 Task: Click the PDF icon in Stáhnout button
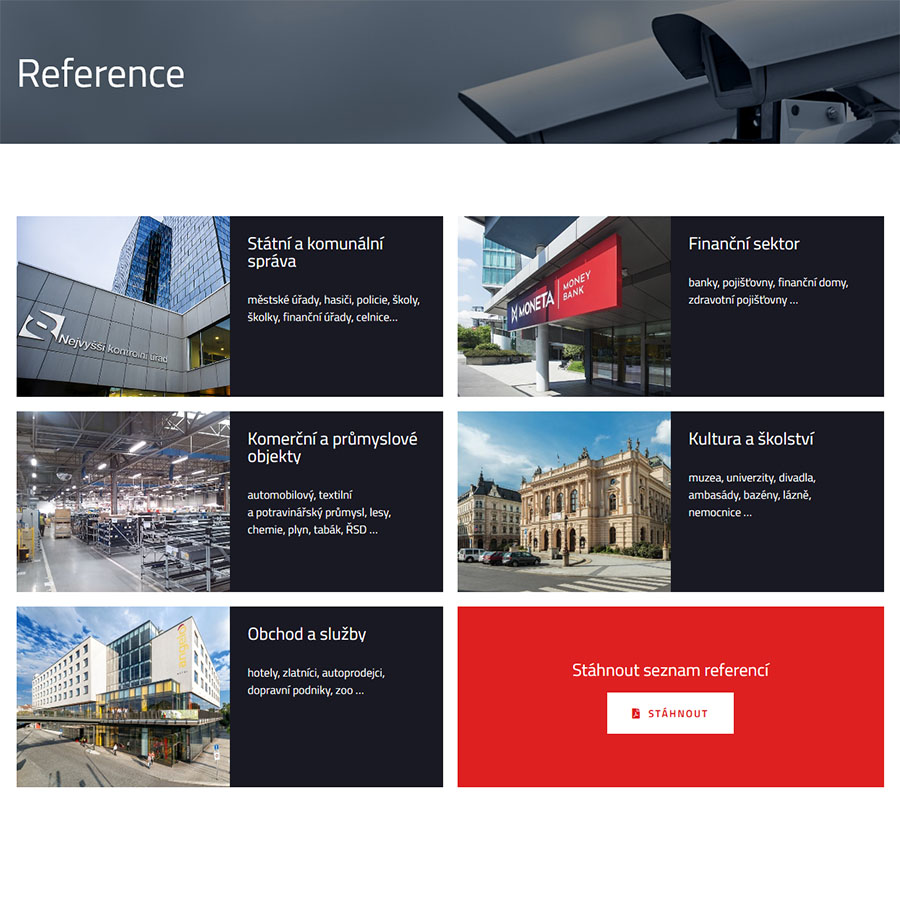point(635,713)
